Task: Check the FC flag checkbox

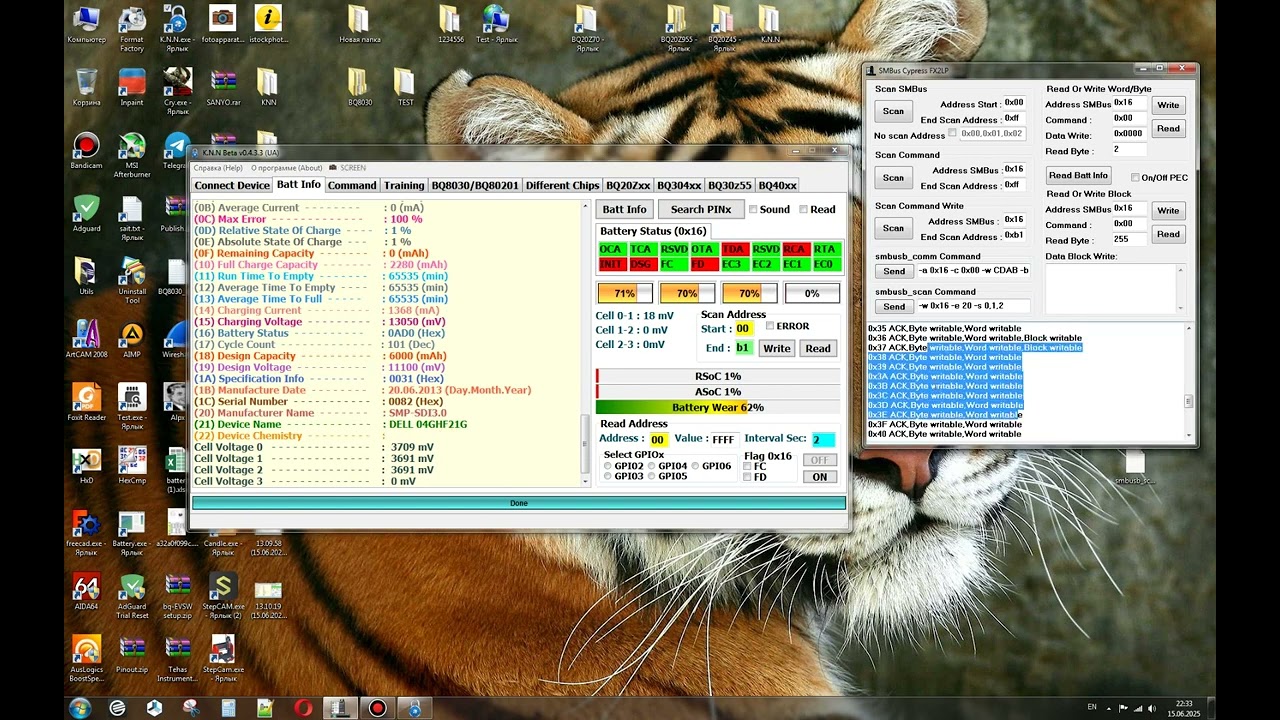Action: (747, 466)
